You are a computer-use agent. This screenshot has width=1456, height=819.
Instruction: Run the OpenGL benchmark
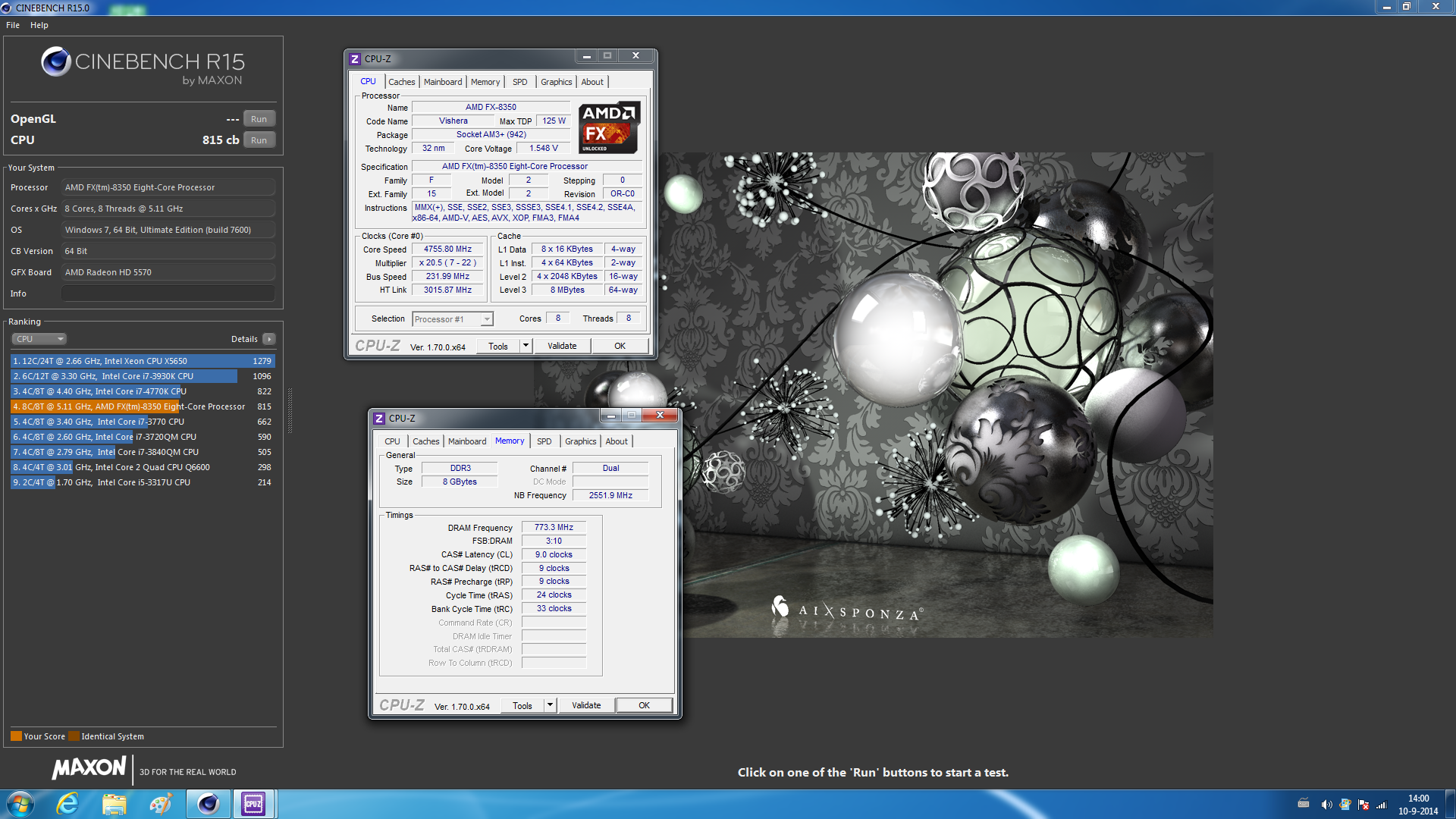(x=259, y=119)
